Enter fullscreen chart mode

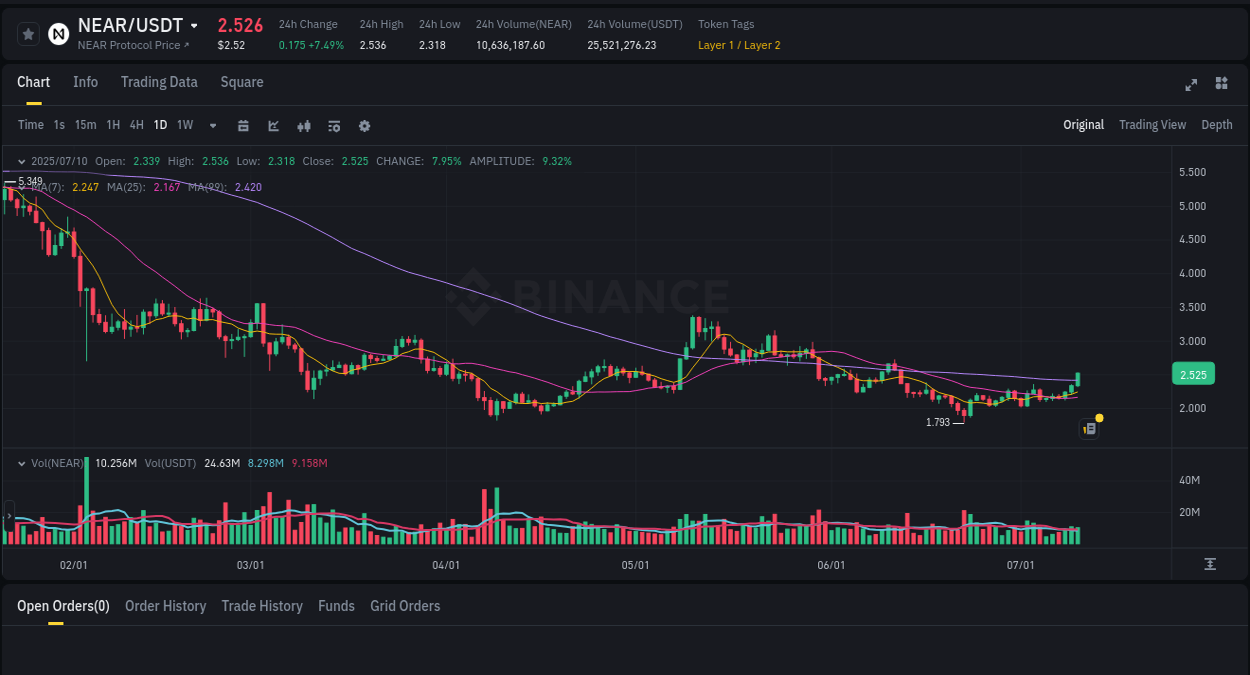[1190, 85]
